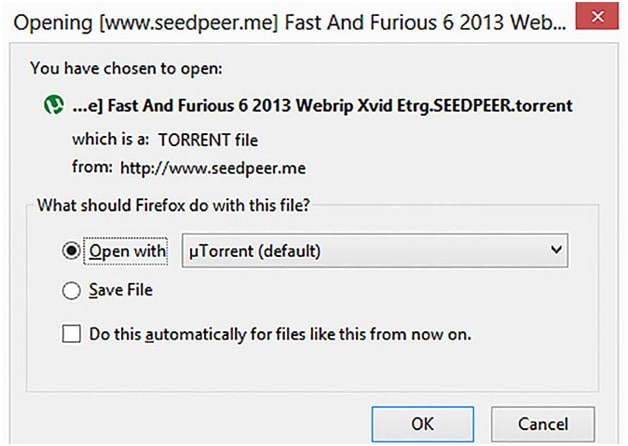This screenshot has height=446, width=628.
Task: Click the What should Firefox do heading
Action: click(x=173, y=205)
